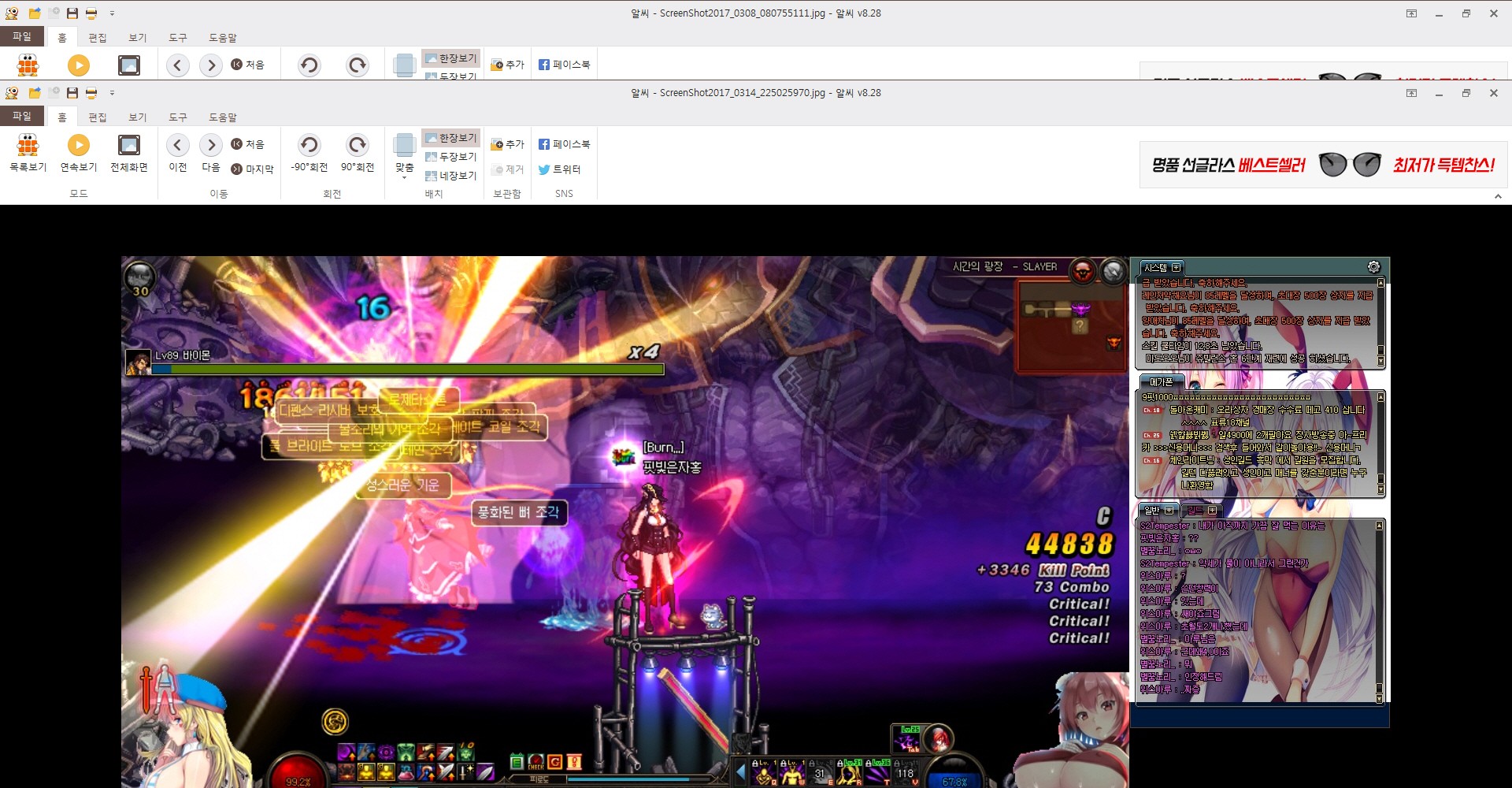1512x788 pixels.
Task: Select 한장보기 in the back 0308 window
Action: (450, 58)
